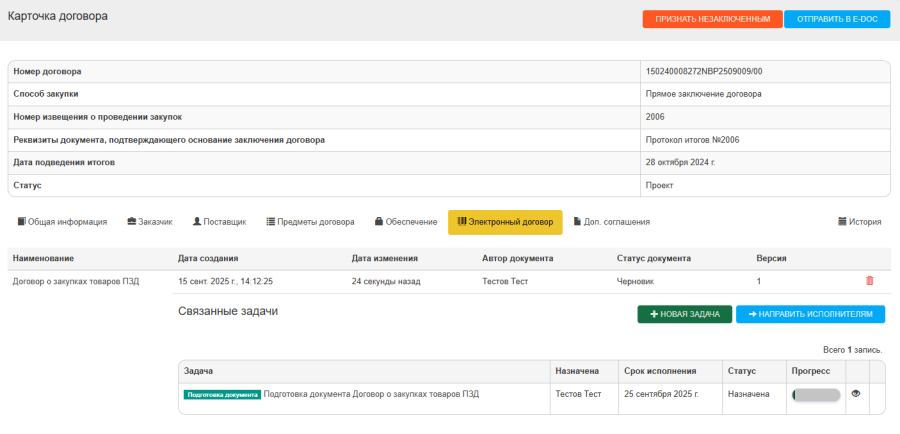
Task: Show the История tab
Action: [859, 222]
